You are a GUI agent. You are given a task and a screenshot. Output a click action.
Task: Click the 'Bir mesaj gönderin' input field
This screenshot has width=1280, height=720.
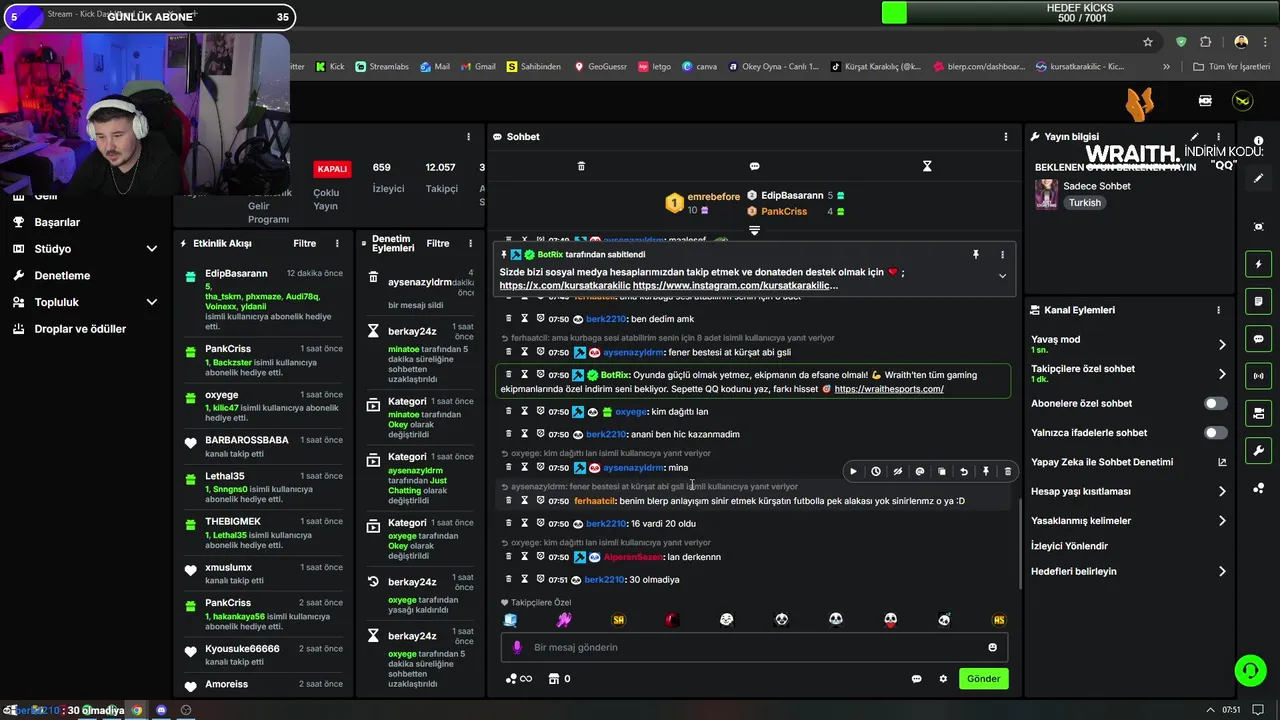click(754, 647)
